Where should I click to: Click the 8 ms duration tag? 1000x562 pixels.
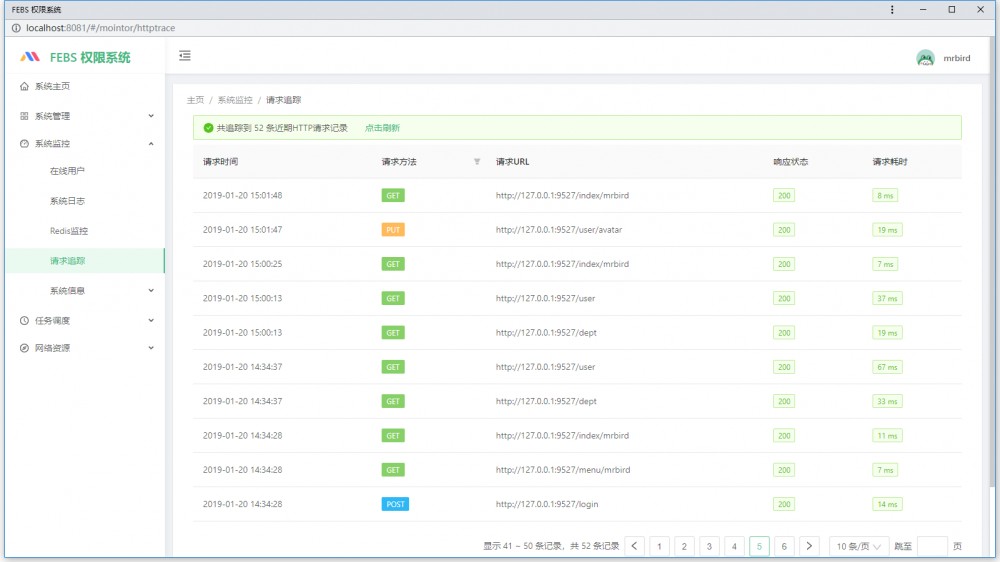[x=885, y=196]
